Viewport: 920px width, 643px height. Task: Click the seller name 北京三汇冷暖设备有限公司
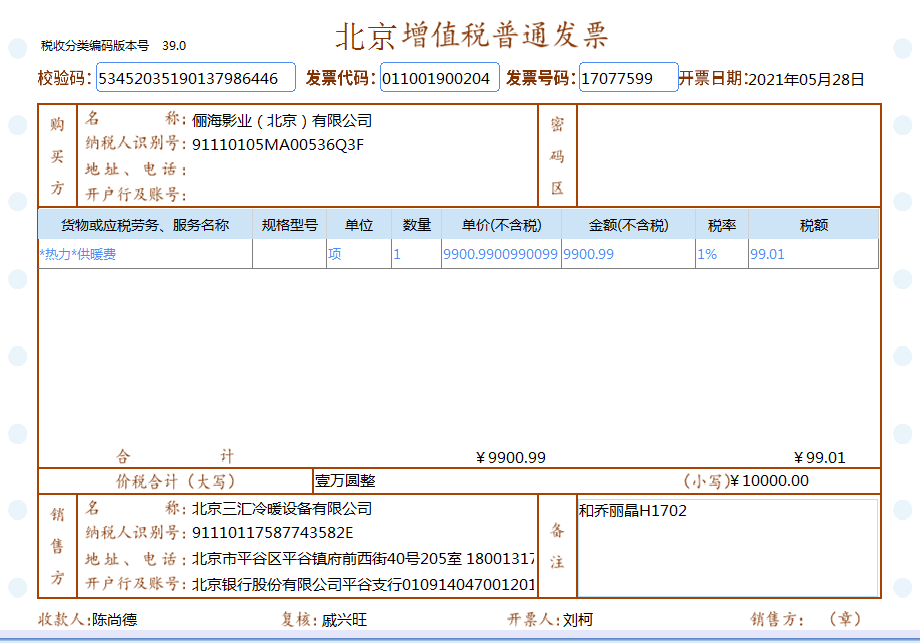(x=282, y=509)
